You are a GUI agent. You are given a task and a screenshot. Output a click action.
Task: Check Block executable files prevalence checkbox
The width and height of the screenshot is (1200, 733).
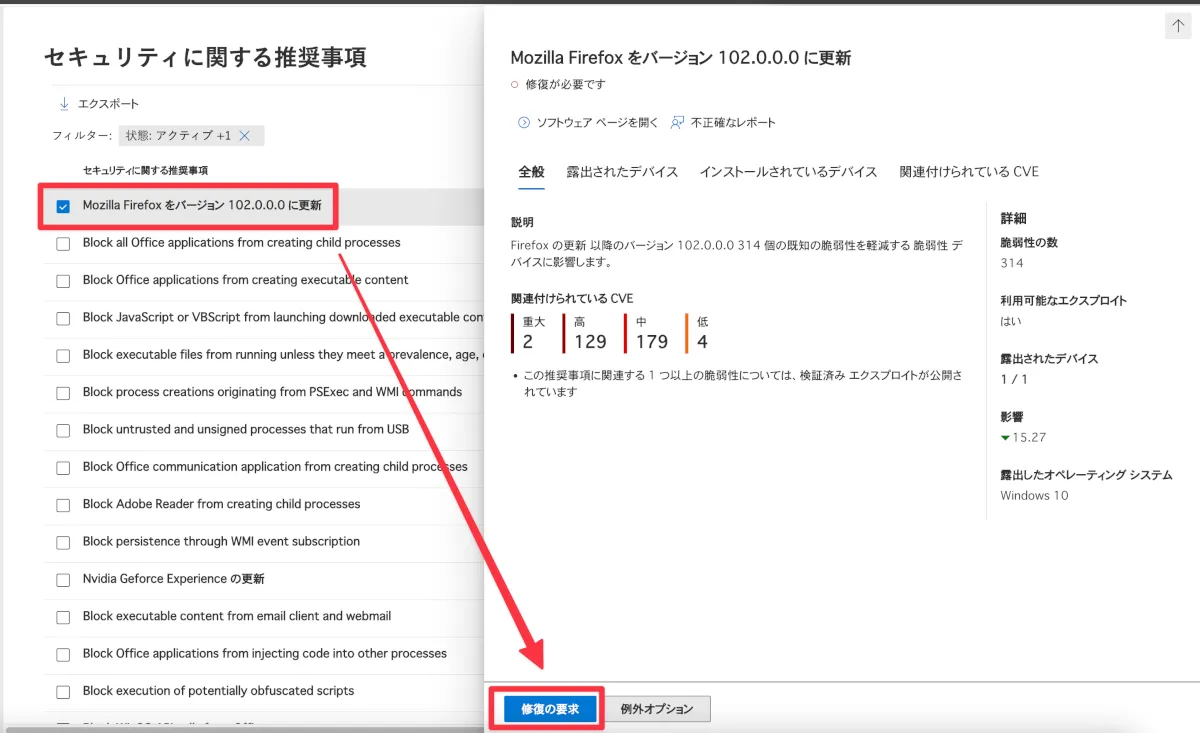click(63, 356)
